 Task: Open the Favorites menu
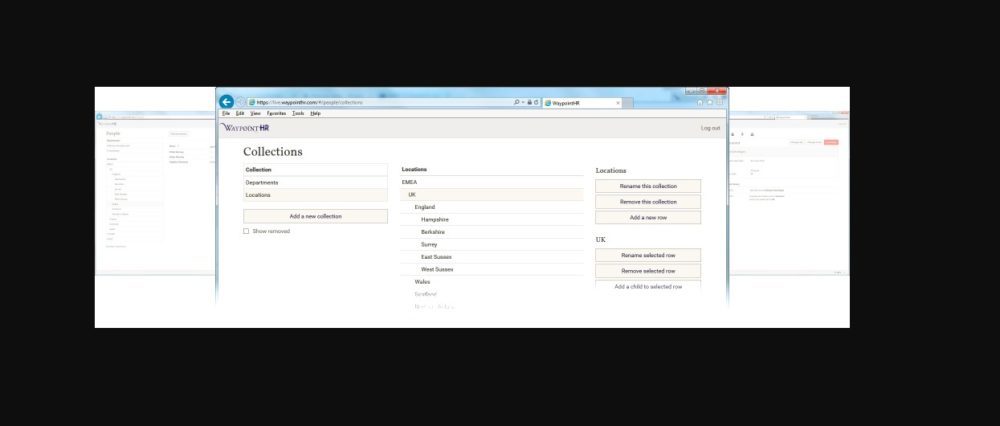click(276, 113)
